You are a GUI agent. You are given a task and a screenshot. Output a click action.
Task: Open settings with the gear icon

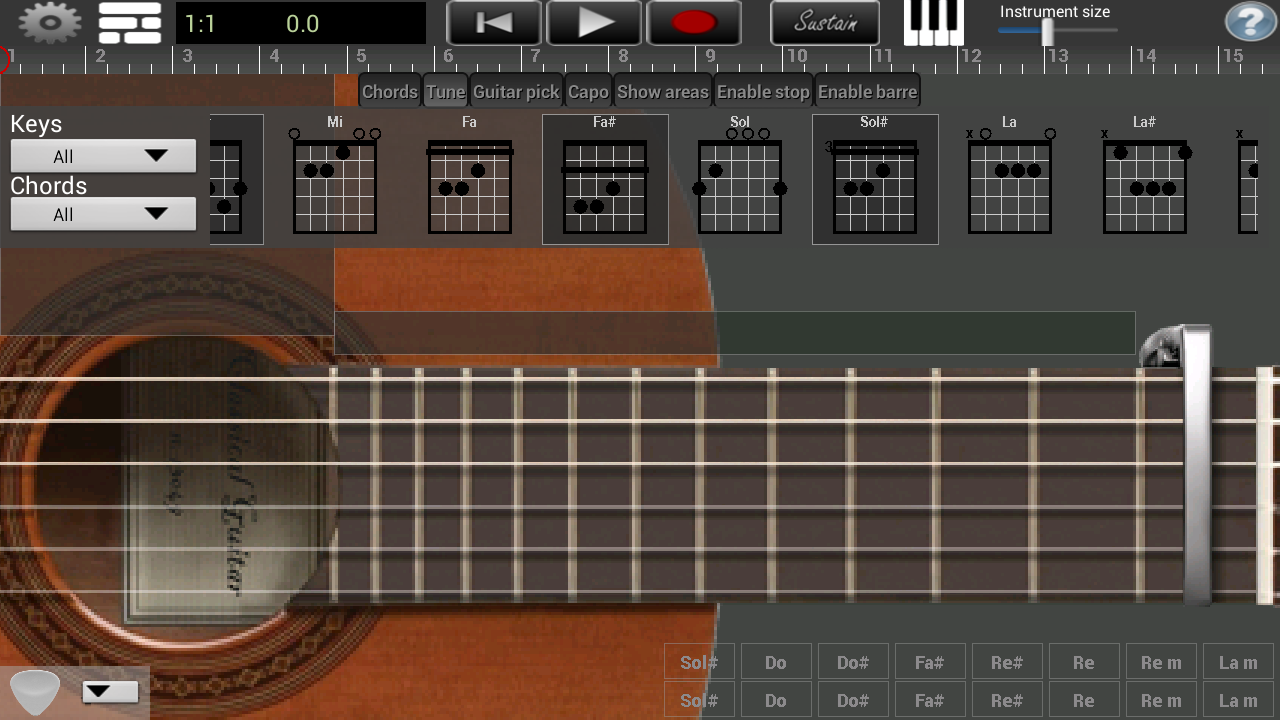(x=50, y=23)
